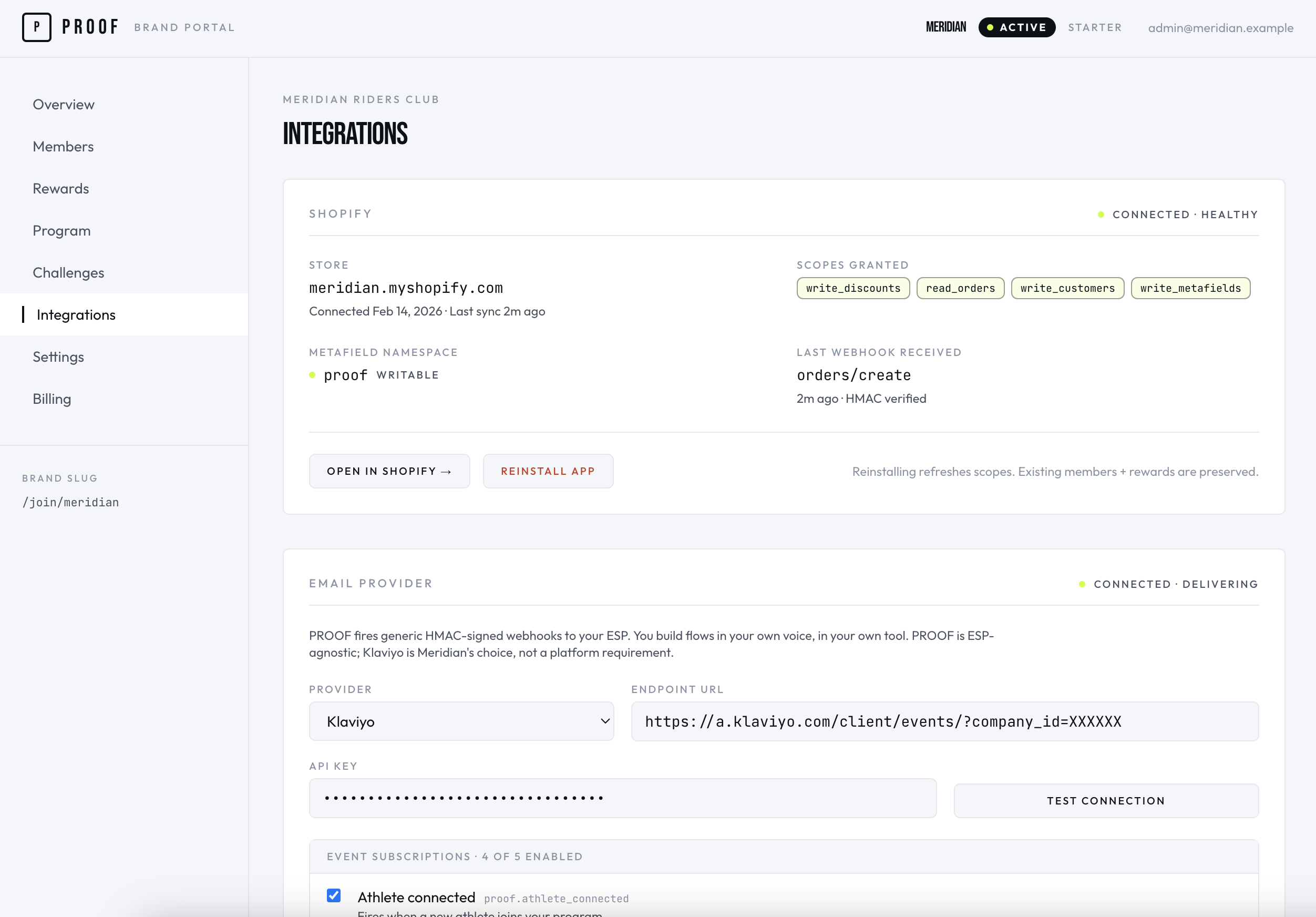
Task: Click the meridian.myshopify.com store name
Action: tap(406, 288)
